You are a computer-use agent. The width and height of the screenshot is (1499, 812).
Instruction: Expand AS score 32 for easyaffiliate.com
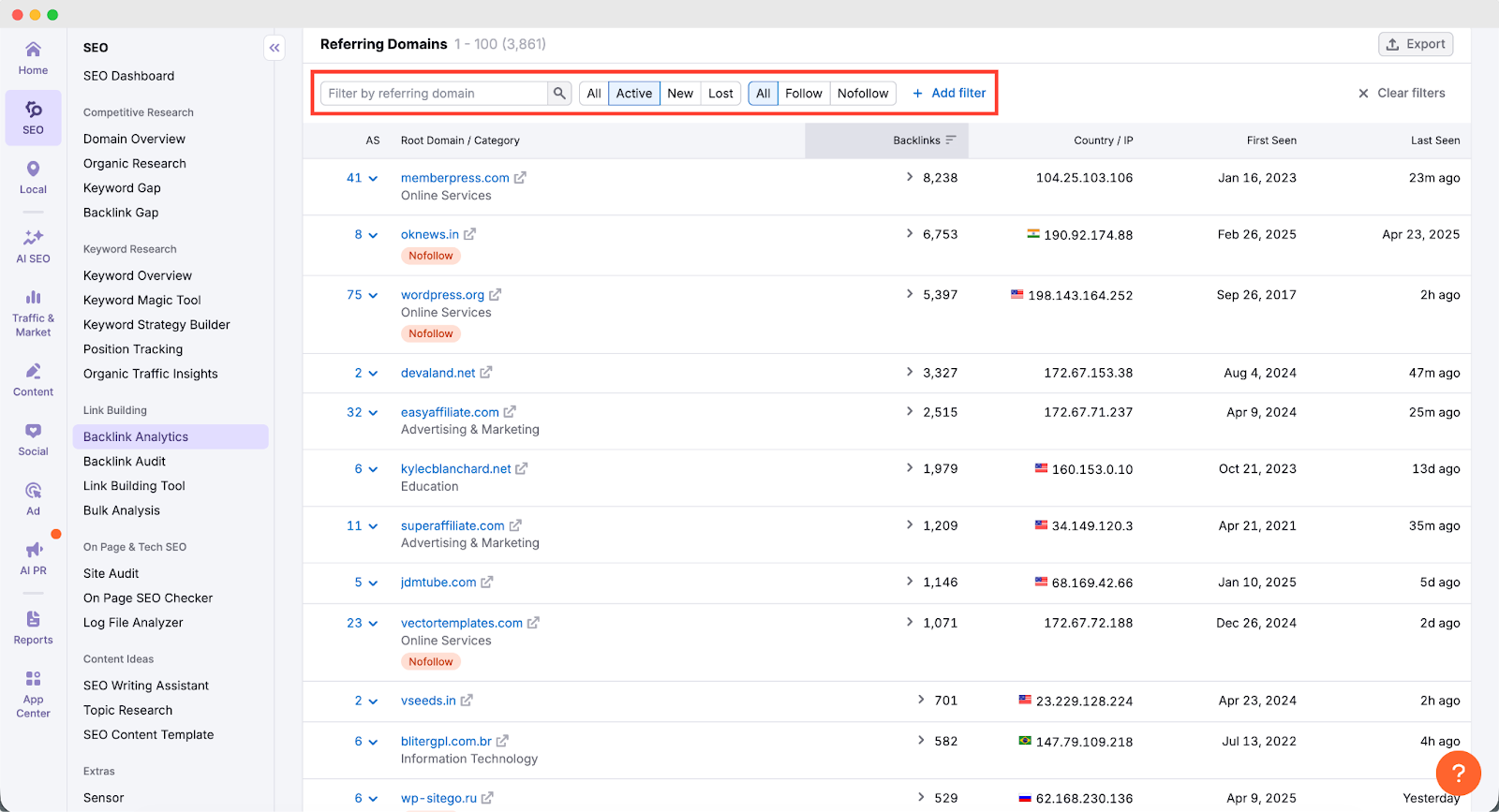362,412
